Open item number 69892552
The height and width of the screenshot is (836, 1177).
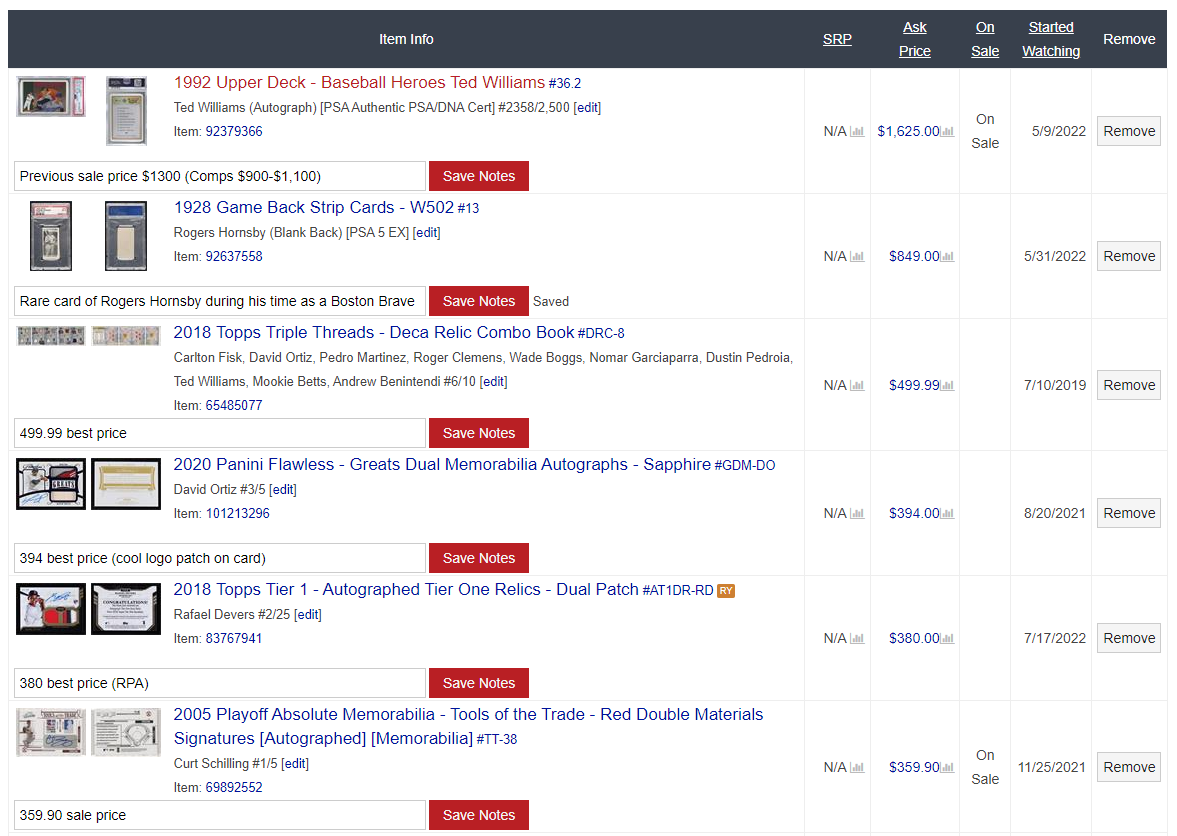(x=234, y=787)
